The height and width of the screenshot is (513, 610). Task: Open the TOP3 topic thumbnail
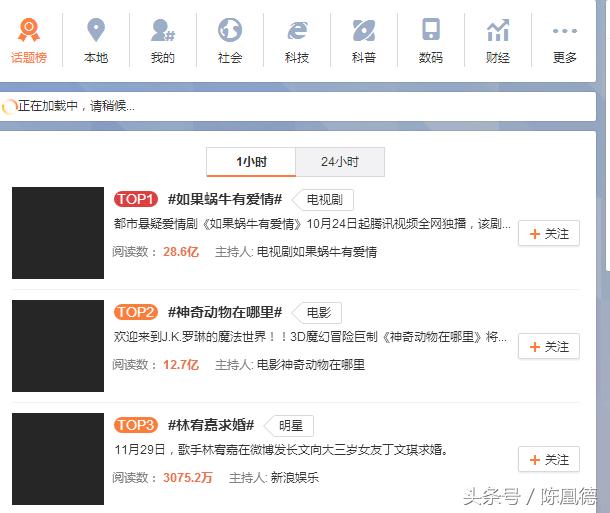coord(58,459)
